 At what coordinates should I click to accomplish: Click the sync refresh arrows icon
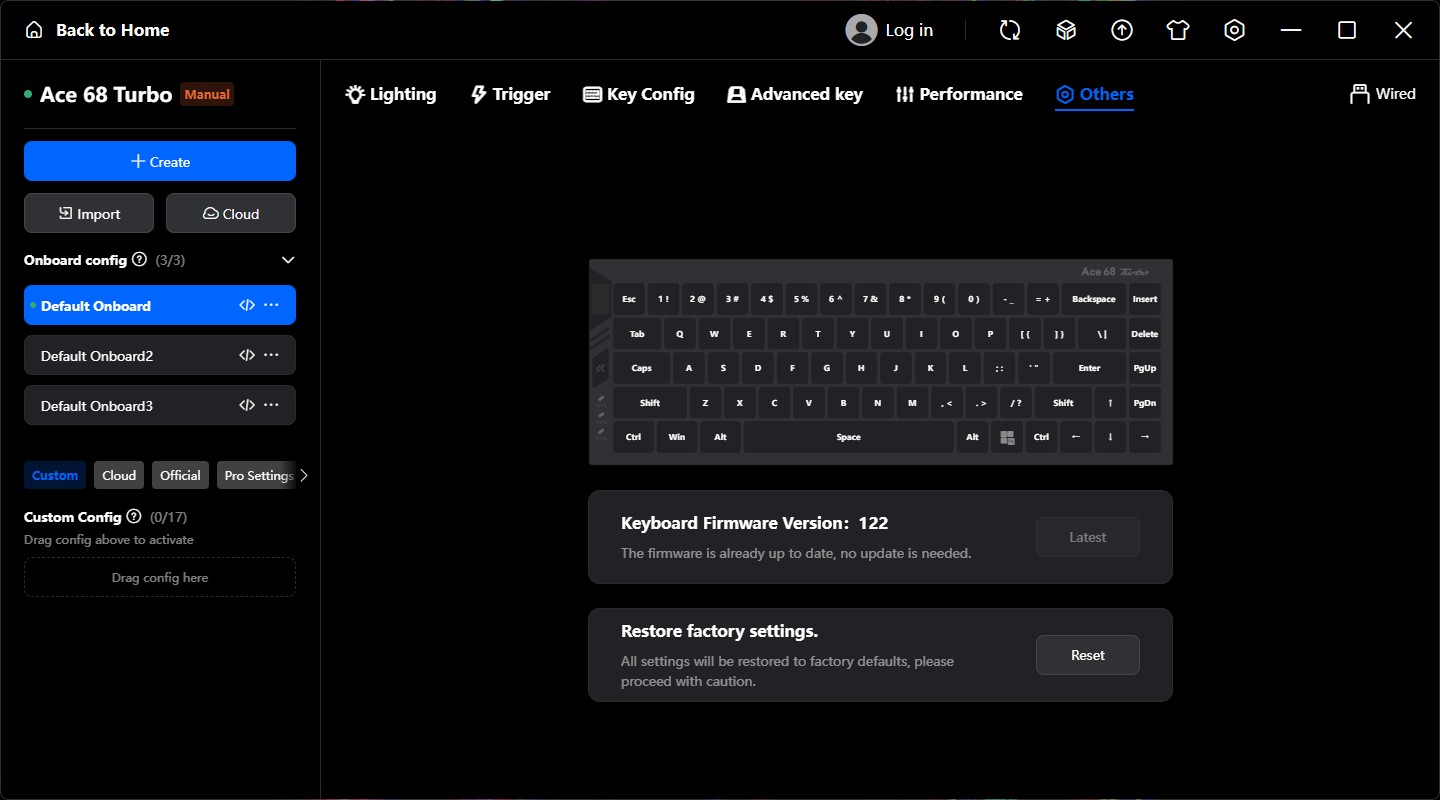[1010, 30]
